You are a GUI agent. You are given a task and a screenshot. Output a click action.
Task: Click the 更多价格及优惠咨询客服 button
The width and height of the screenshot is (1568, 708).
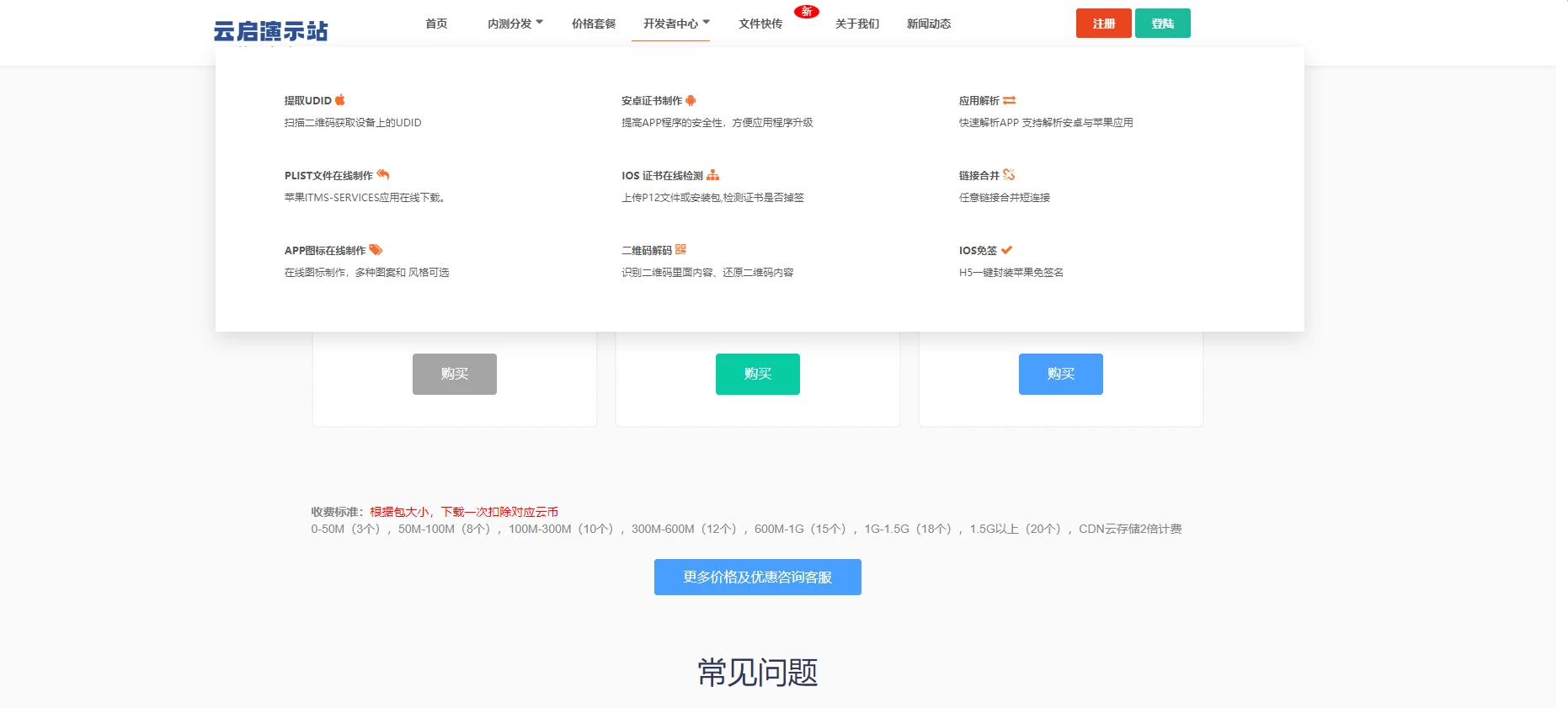(x=758, y=578)
